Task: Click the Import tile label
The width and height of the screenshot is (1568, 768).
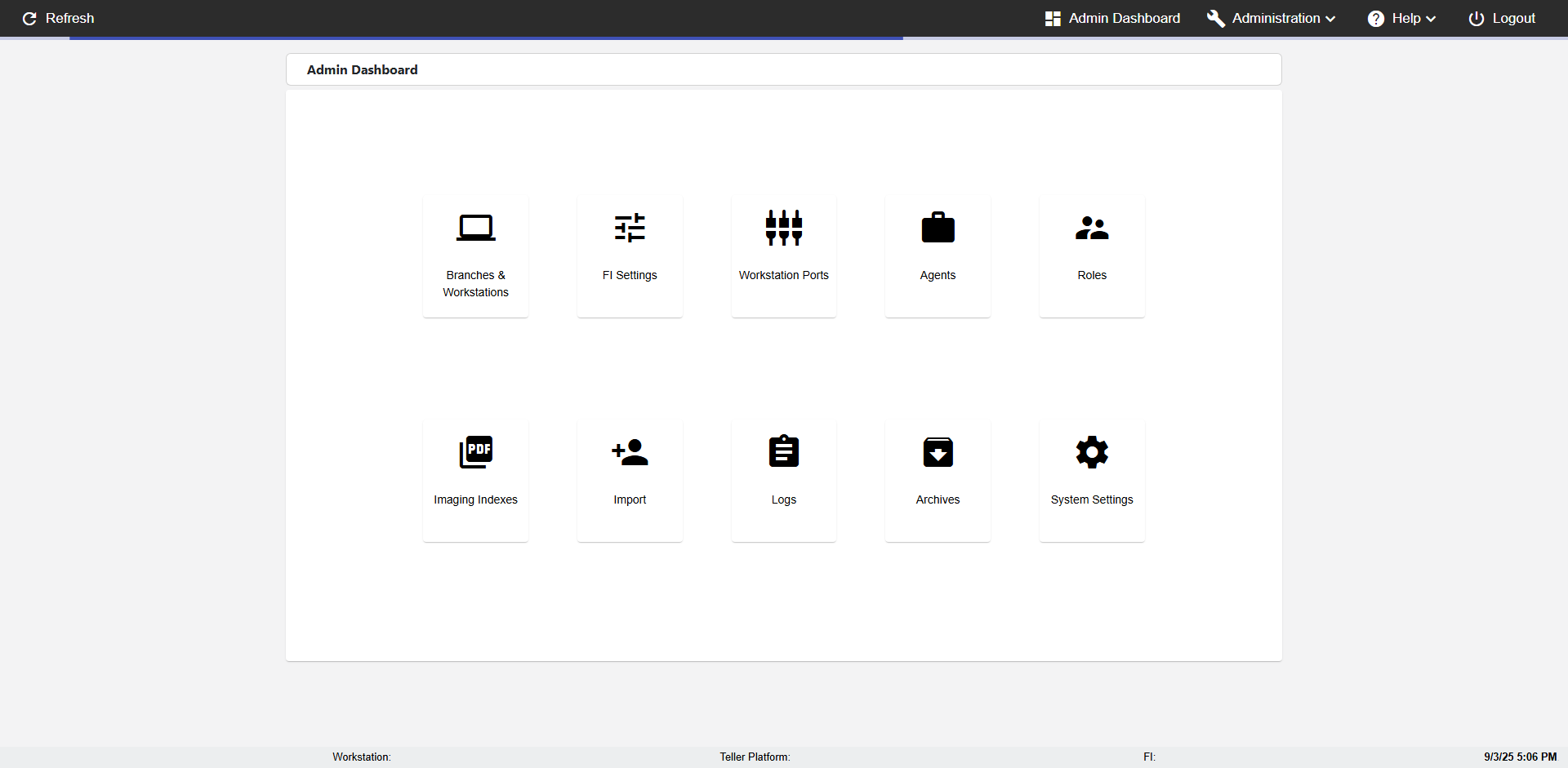Action: coord(630,499)
